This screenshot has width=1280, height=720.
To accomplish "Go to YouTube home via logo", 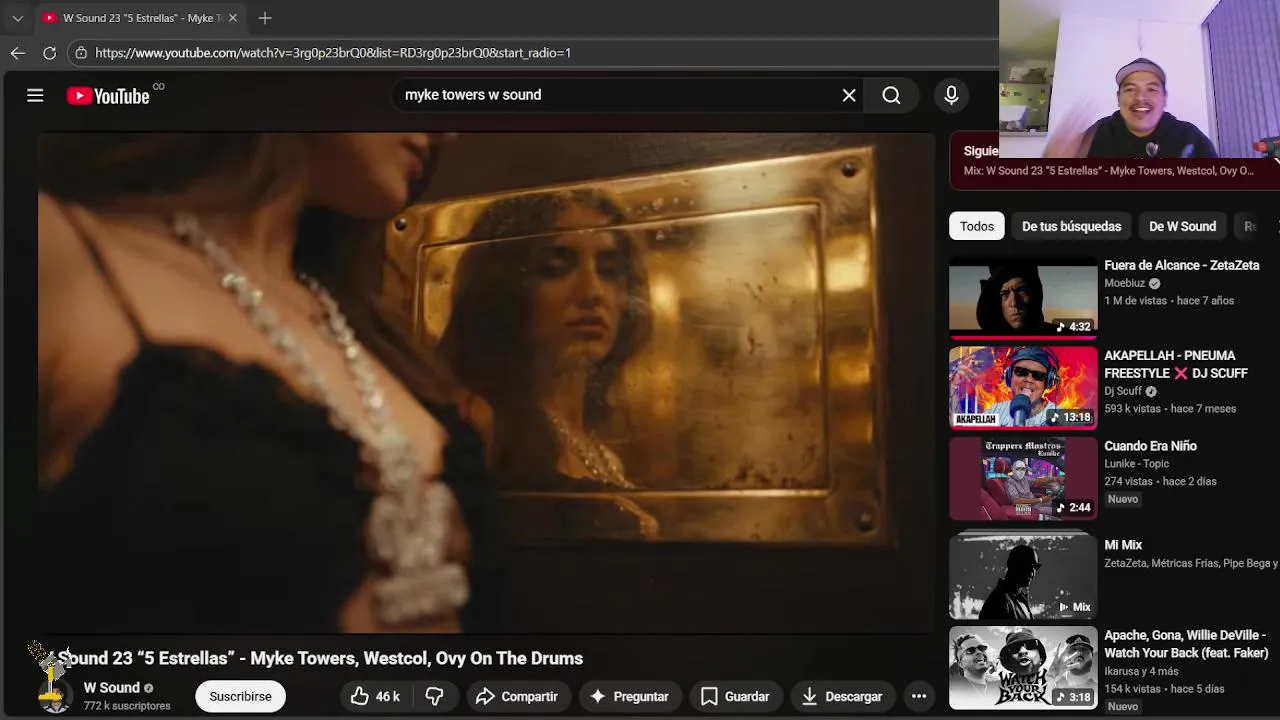I will point(108,96).
